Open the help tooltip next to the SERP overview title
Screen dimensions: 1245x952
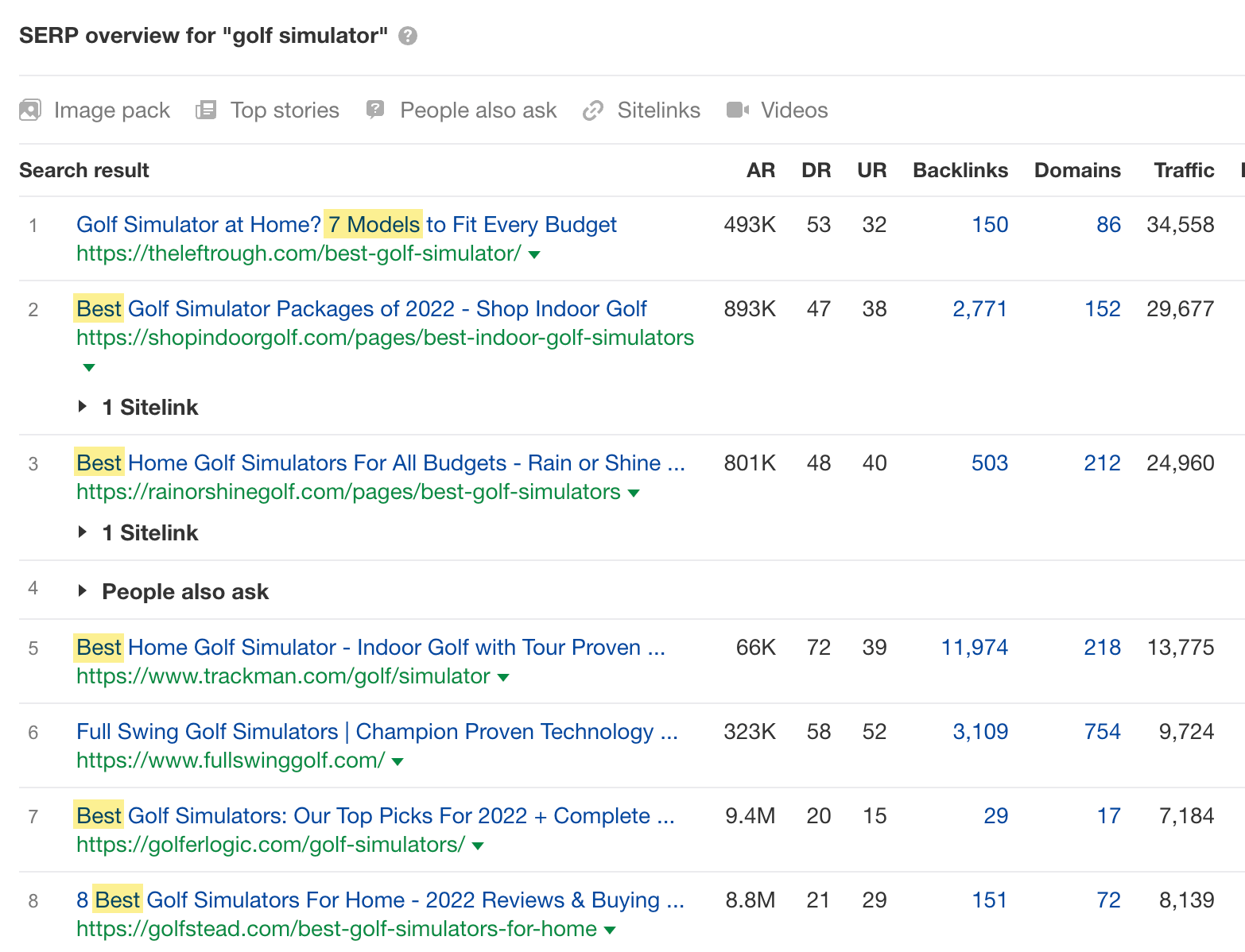[x=408, y=35]
